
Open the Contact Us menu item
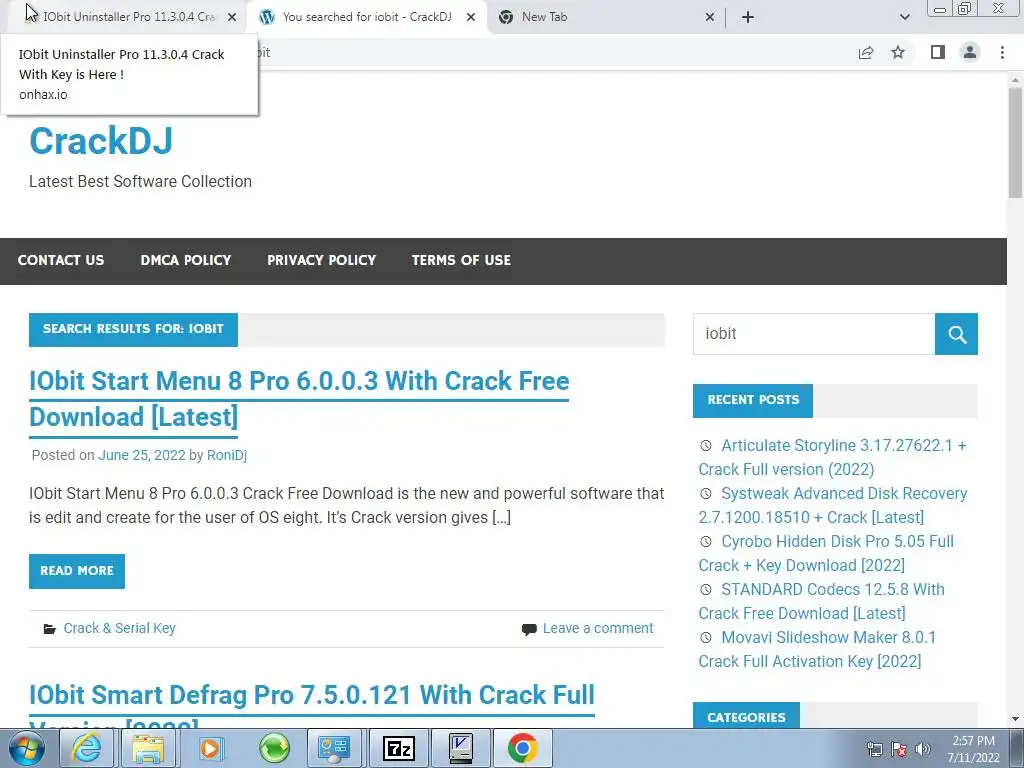click(x=61, y=261)
